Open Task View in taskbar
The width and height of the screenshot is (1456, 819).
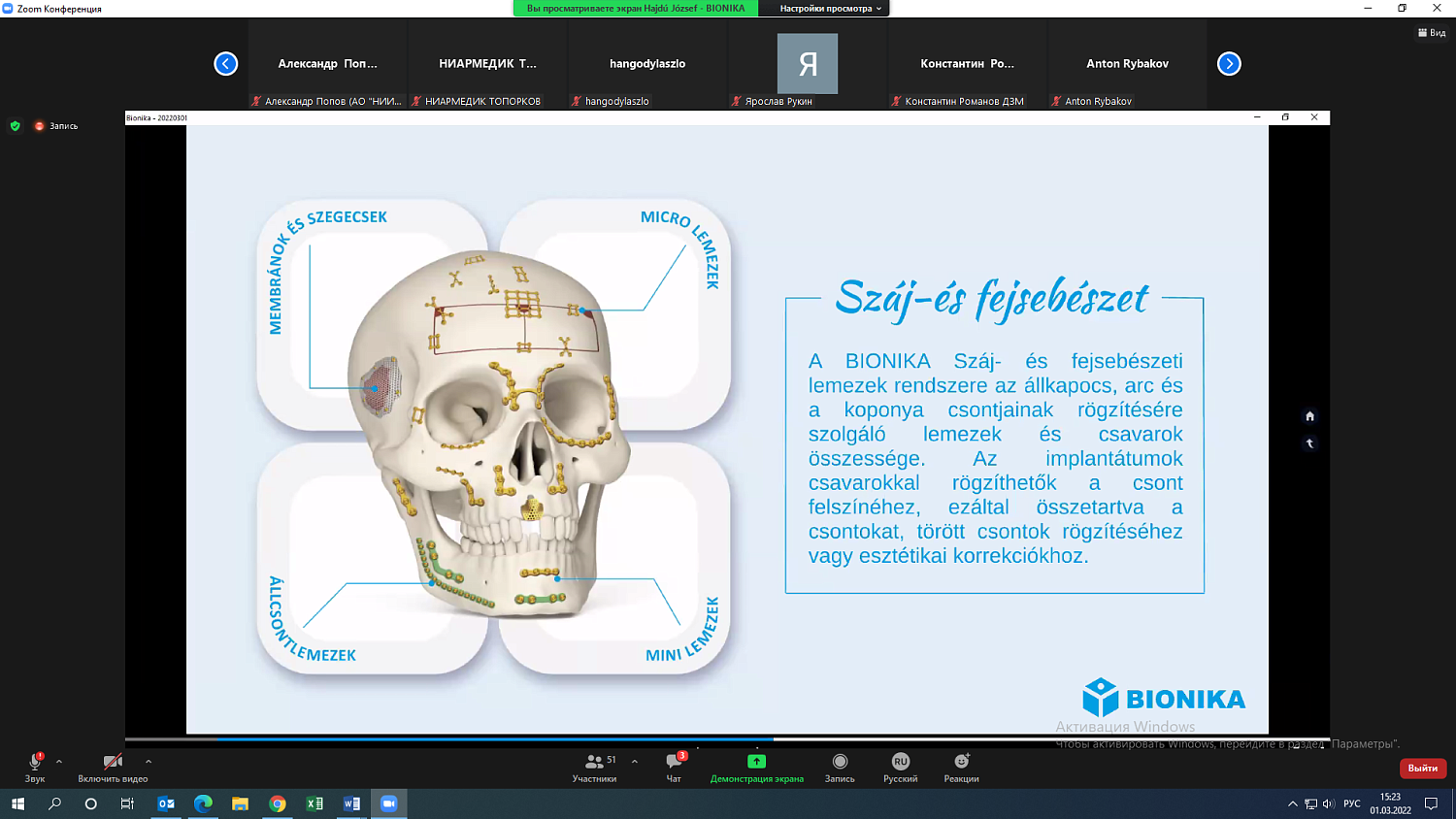pyautogui.click(x=127, y=803)
